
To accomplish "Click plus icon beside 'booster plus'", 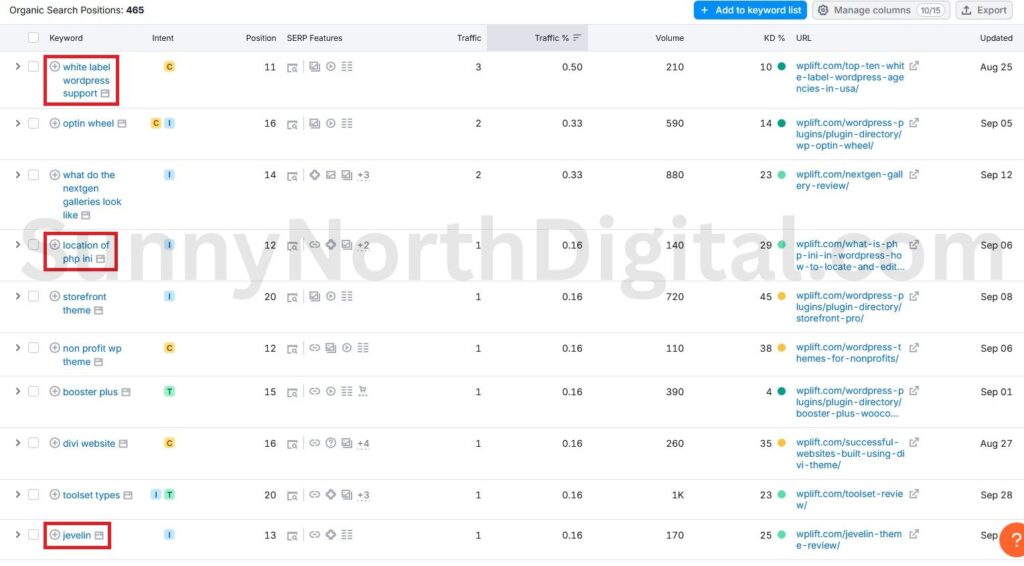I will point(55,392).
